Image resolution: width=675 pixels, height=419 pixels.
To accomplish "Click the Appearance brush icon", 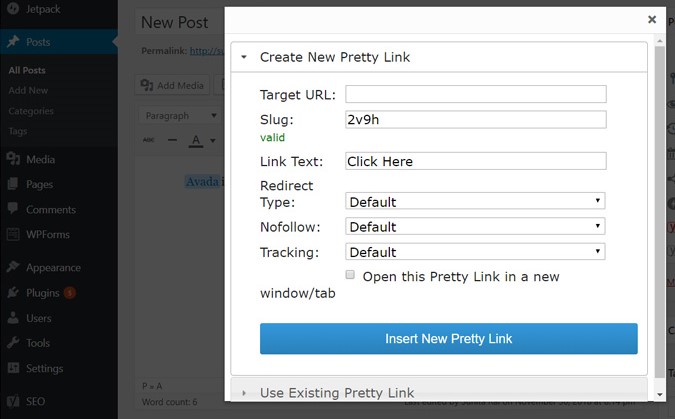I will pos(12,267).
